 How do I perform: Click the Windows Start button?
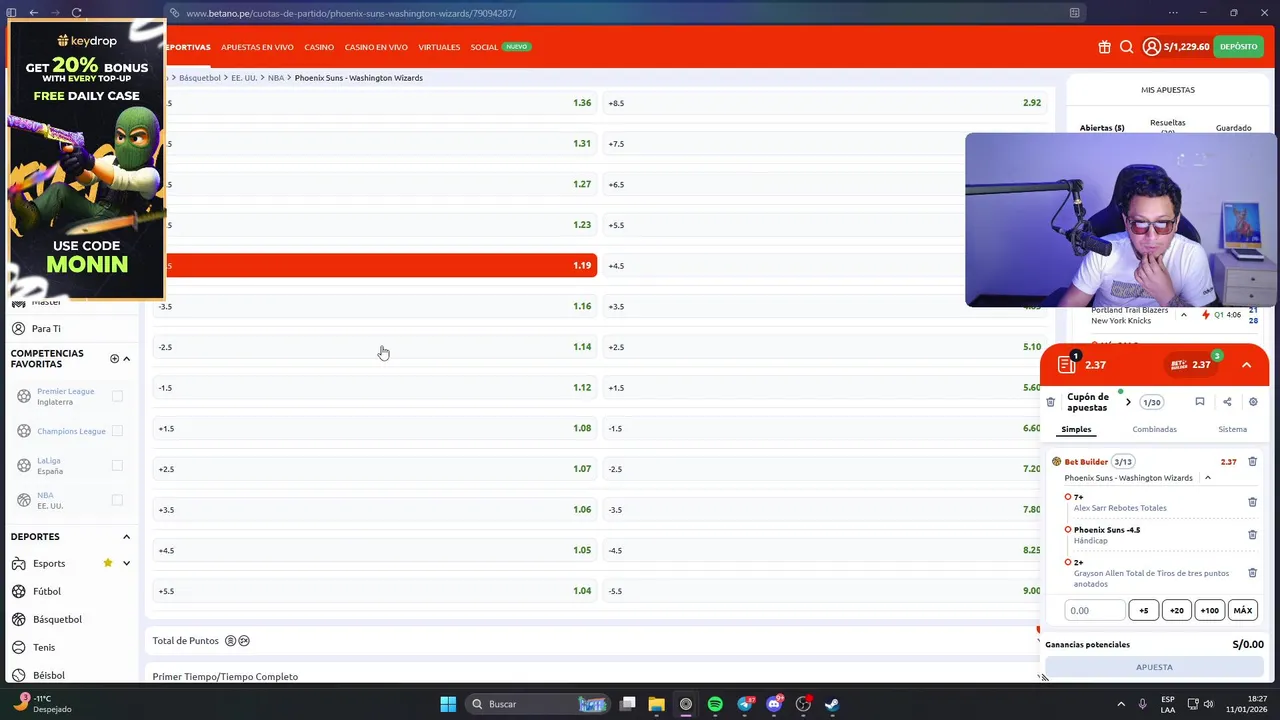448,704
